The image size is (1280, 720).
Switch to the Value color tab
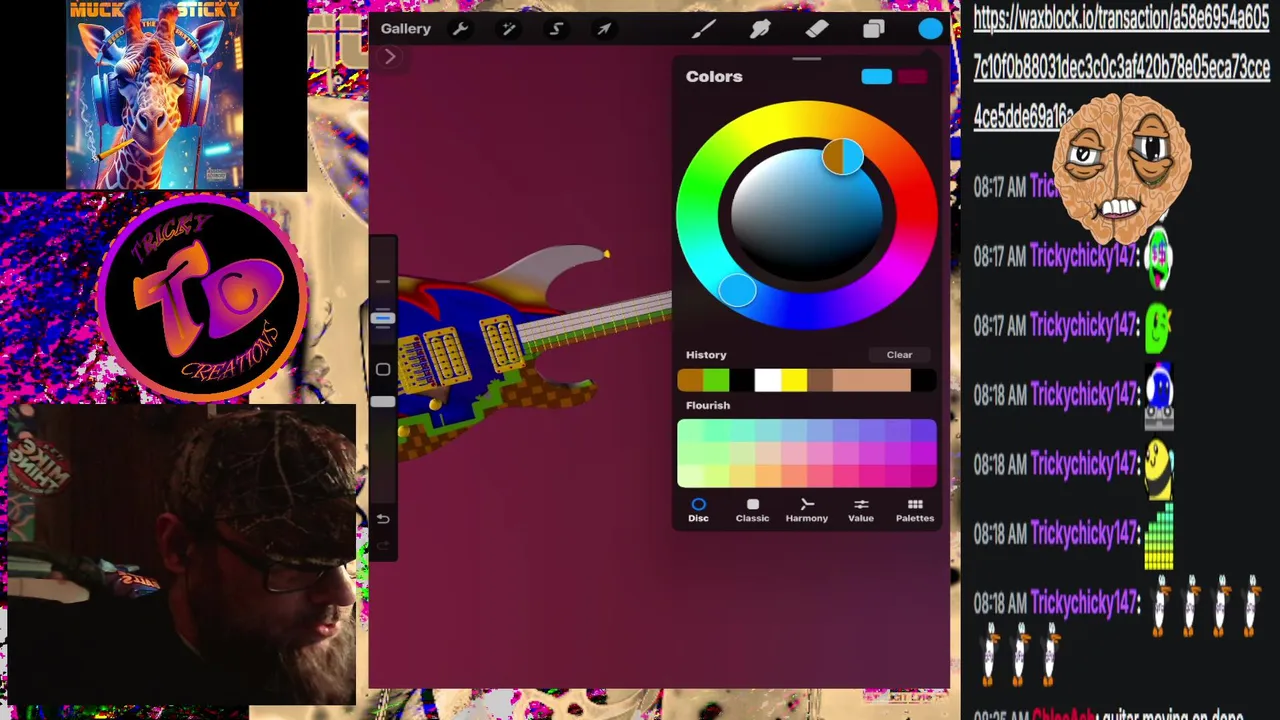(861, 511)
